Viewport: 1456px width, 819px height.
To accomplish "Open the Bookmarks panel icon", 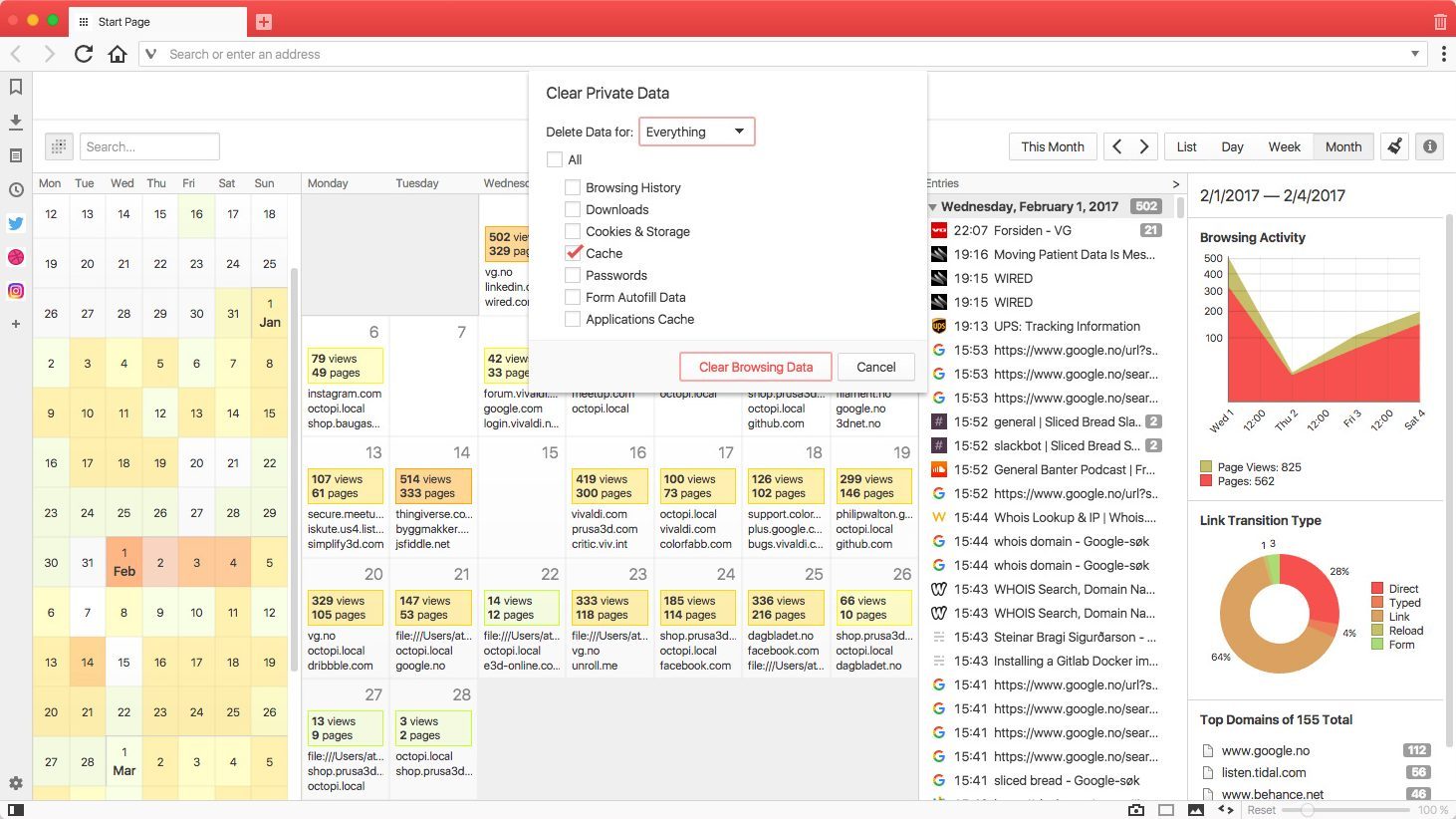I will click(x=16, y=88).
